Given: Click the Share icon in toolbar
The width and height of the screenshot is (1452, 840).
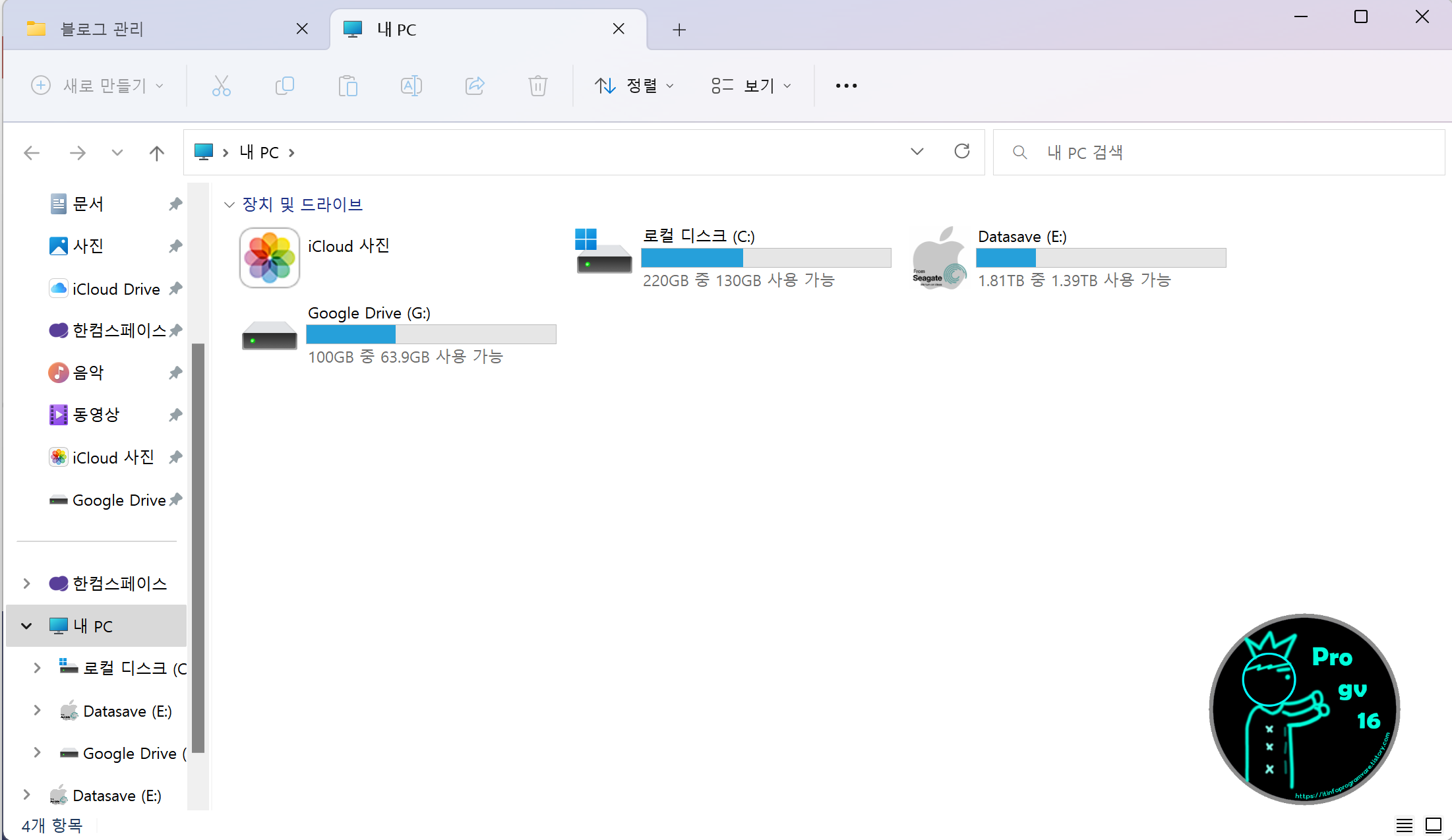Looking at the screenshot, I should 475,86.
